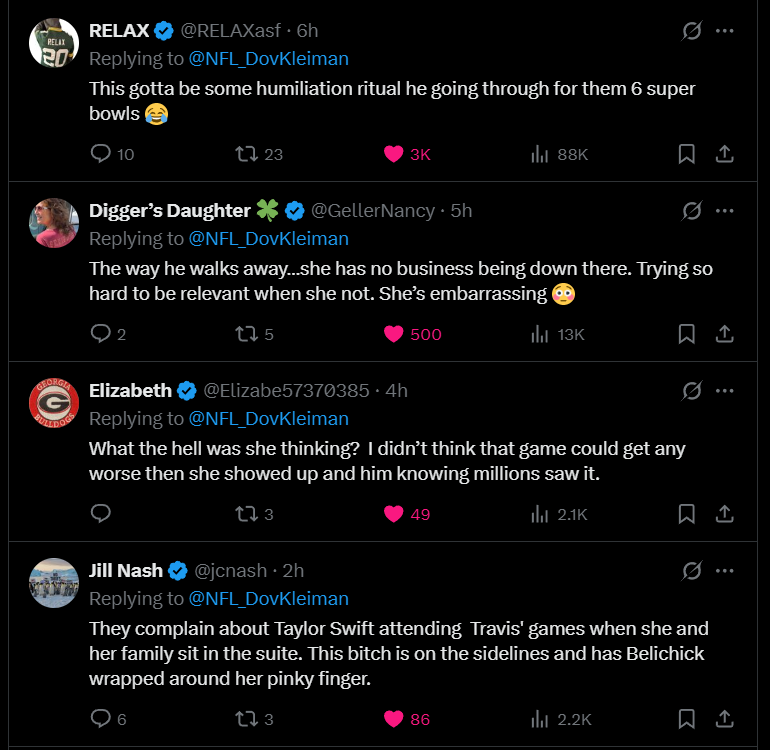Click the @NFL_DovKleiman link in Jill Nash's reply

click(268, 598)
